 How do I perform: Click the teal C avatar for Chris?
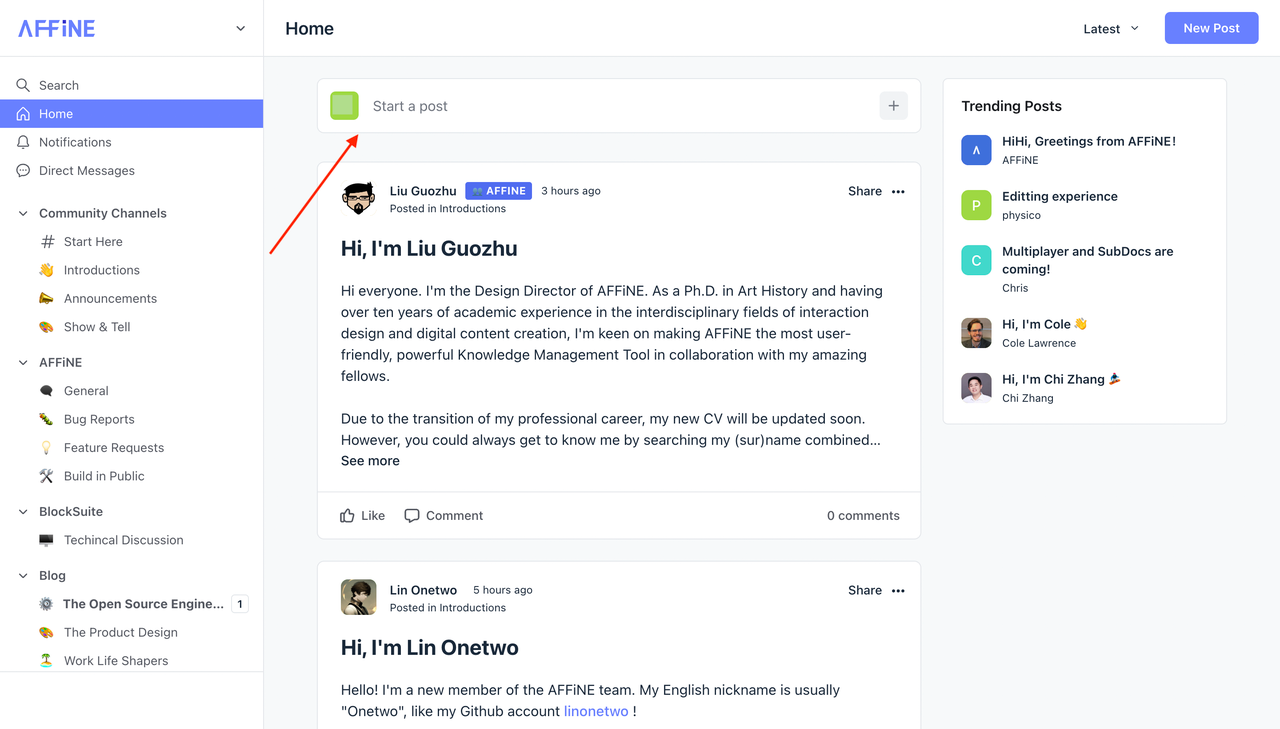(x=977, y=260)
